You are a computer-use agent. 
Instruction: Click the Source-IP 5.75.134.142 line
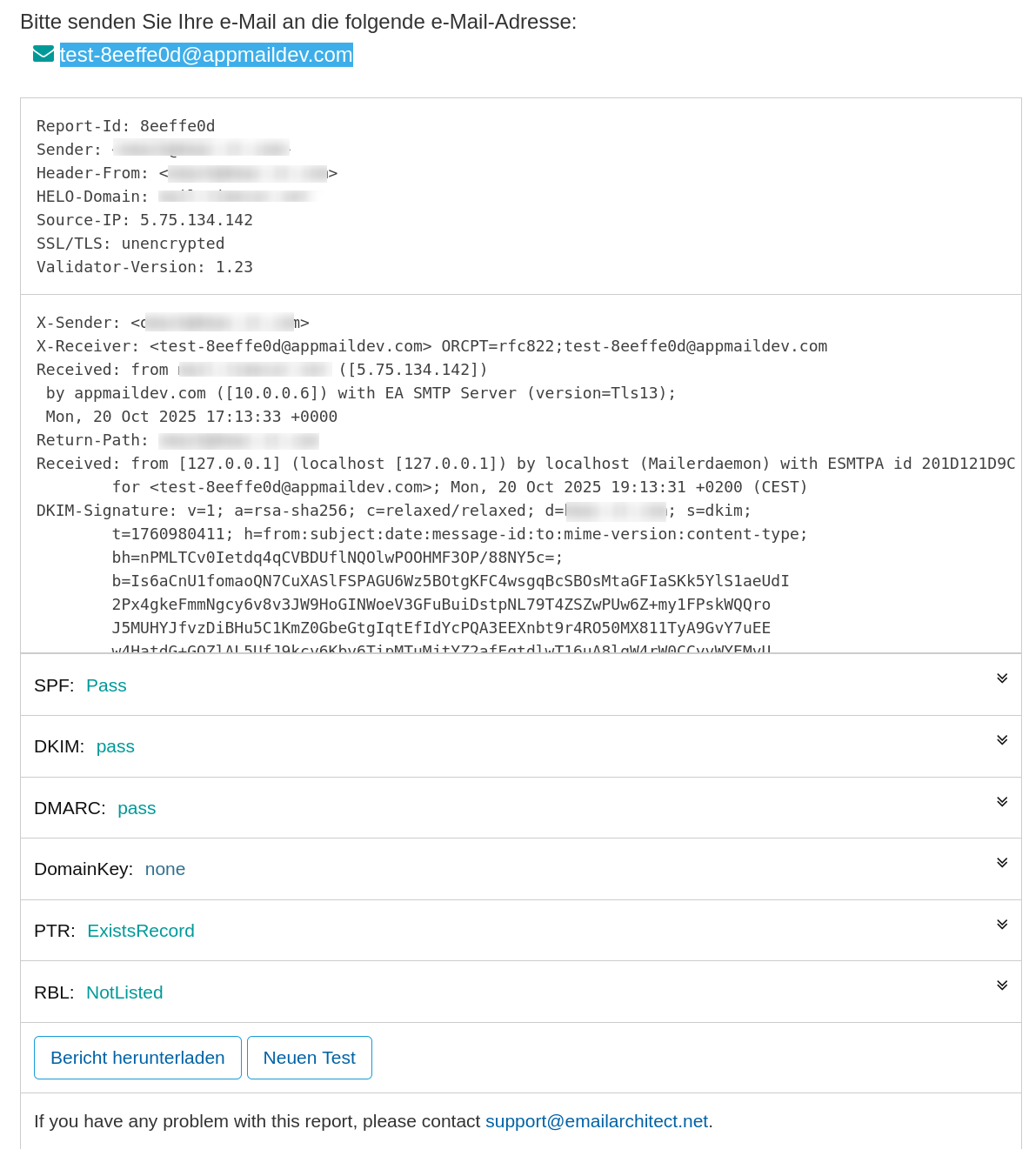coord(144,220)
